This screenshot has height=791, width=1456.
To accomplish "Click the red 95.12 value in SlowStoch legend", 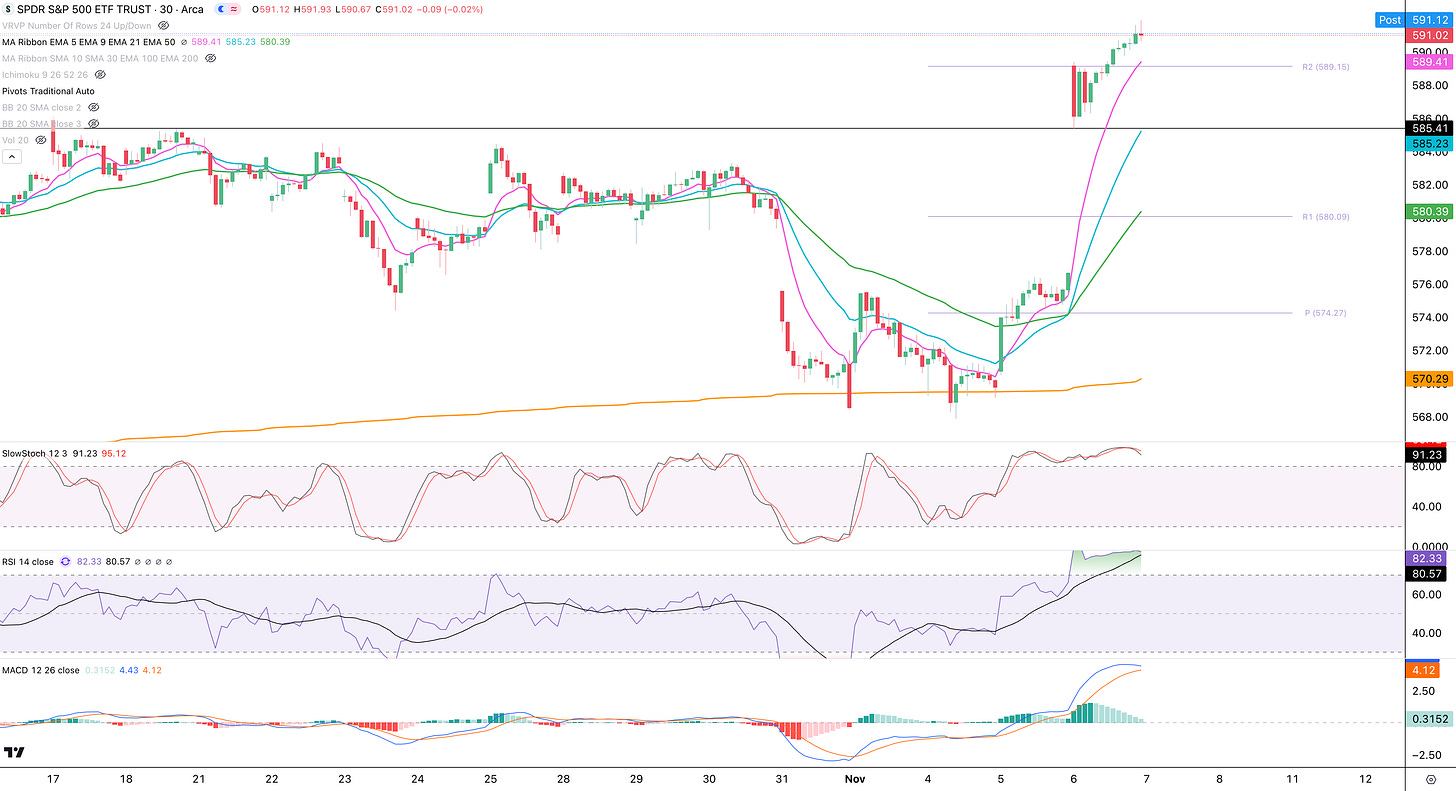I will point(113,453).
